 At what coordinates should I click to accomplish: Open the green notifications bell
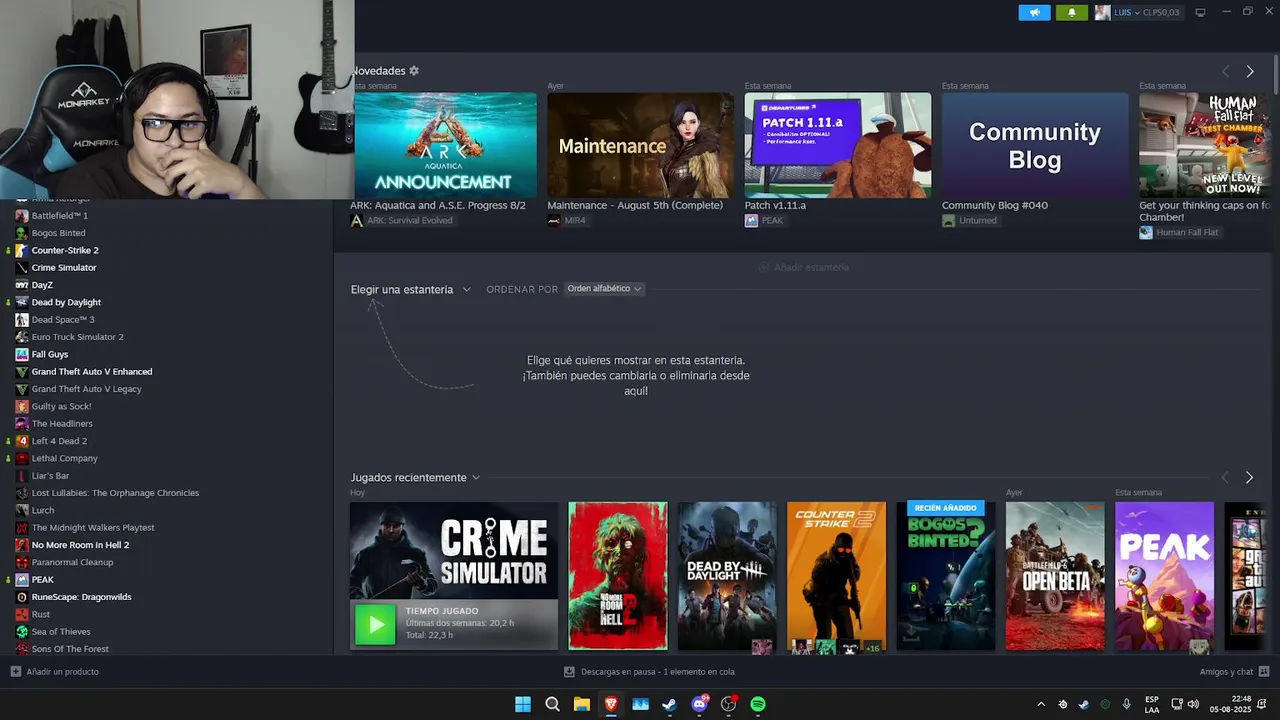tap(1072, 12)
